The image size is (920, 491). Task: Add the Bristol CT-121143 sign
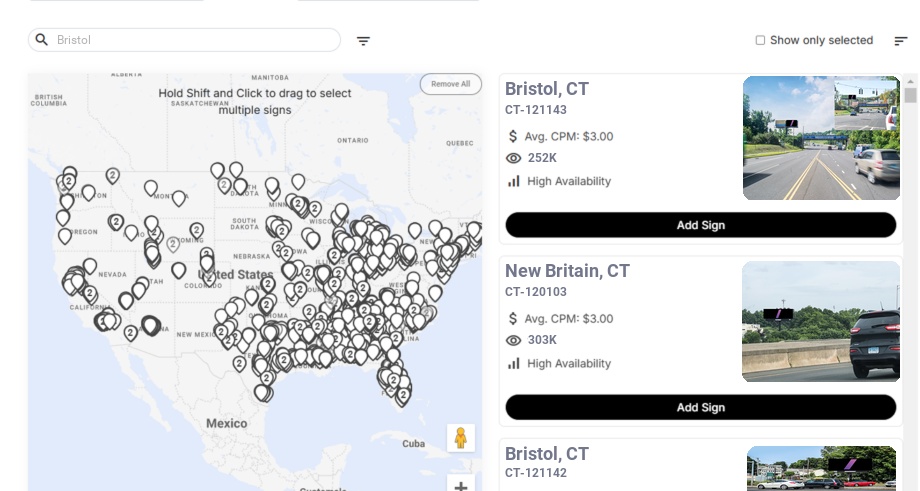coord(700,225)
